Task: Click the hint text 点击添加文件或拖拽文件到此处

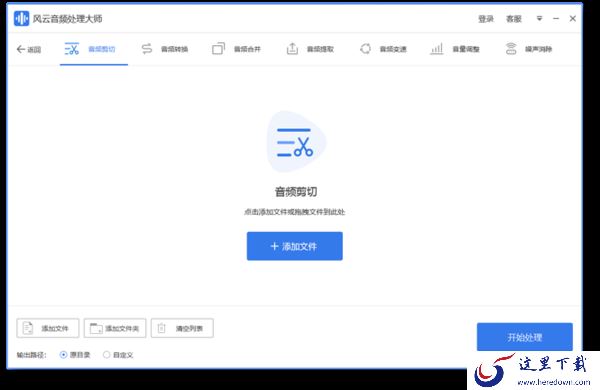Action: coord(295,212)
